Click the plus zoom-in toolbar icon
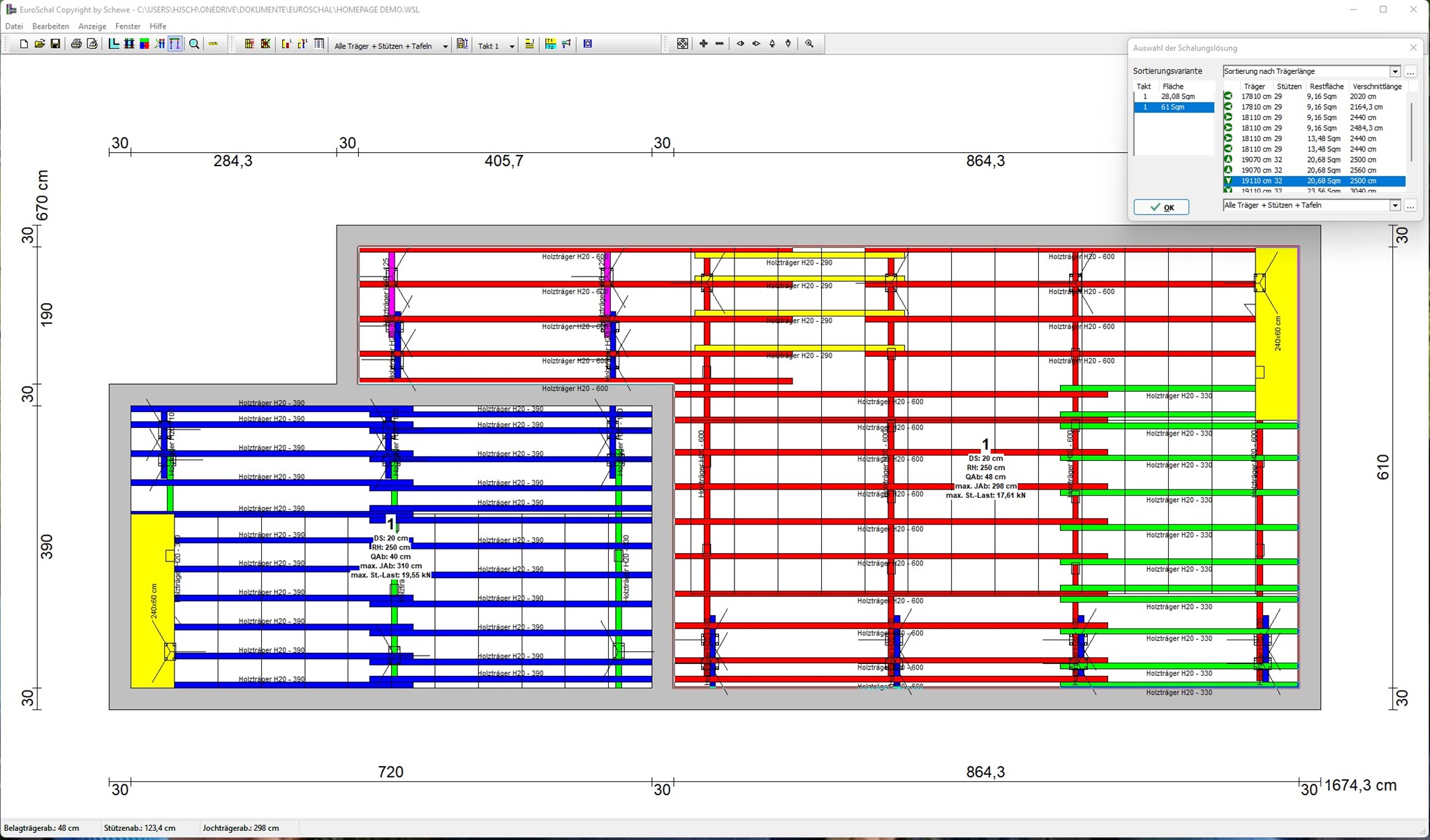This screenshot has height=840, width=1430. tap(703, 44)
